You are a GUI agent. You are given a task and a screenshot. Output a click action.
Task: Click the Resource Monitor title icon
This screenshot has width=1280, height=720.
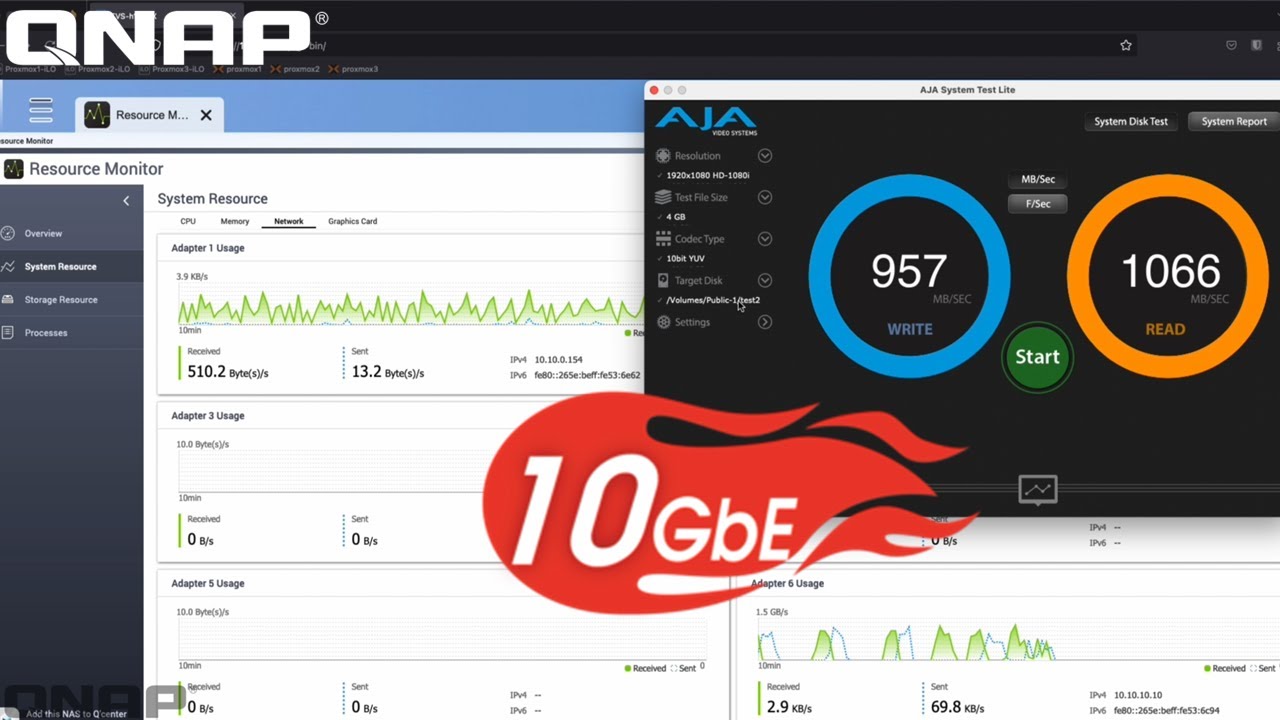[14, 169]
